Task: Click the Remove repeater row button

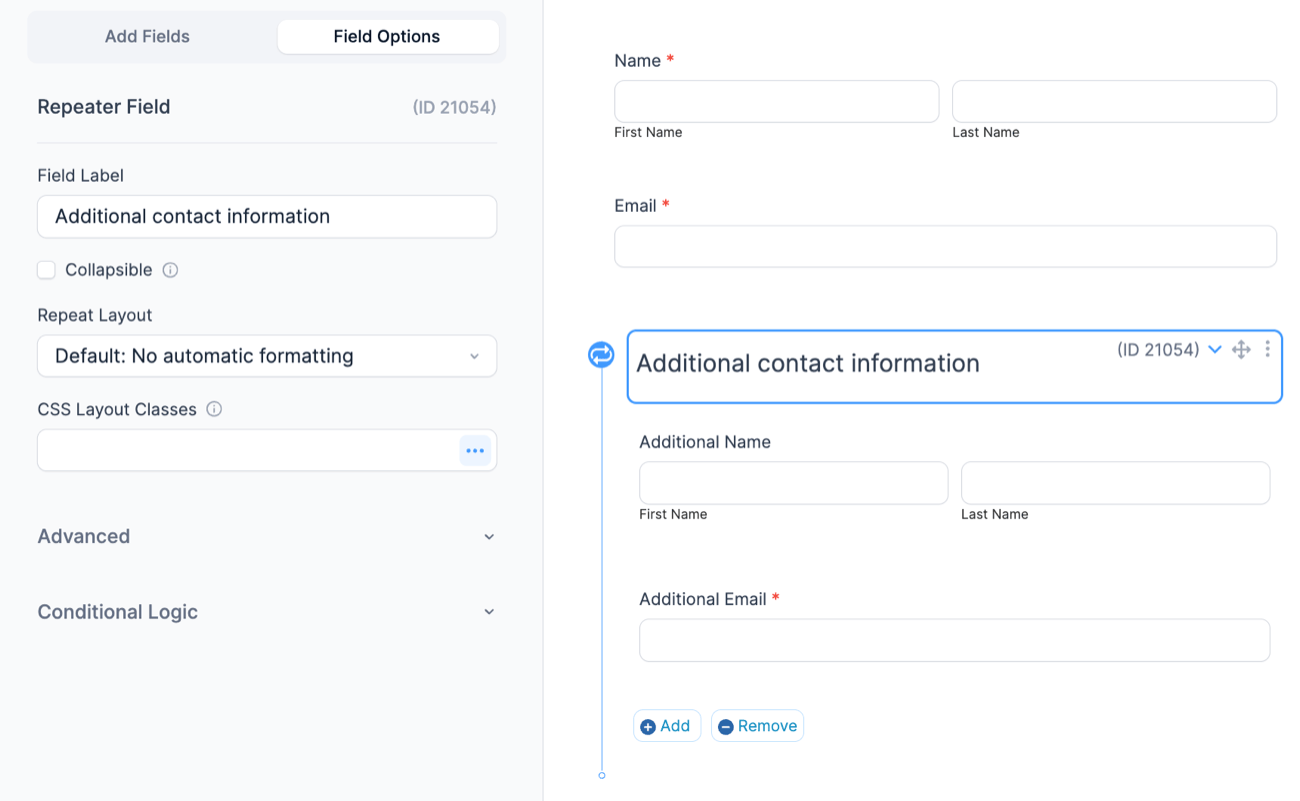Action: click(x=757, y=726)
